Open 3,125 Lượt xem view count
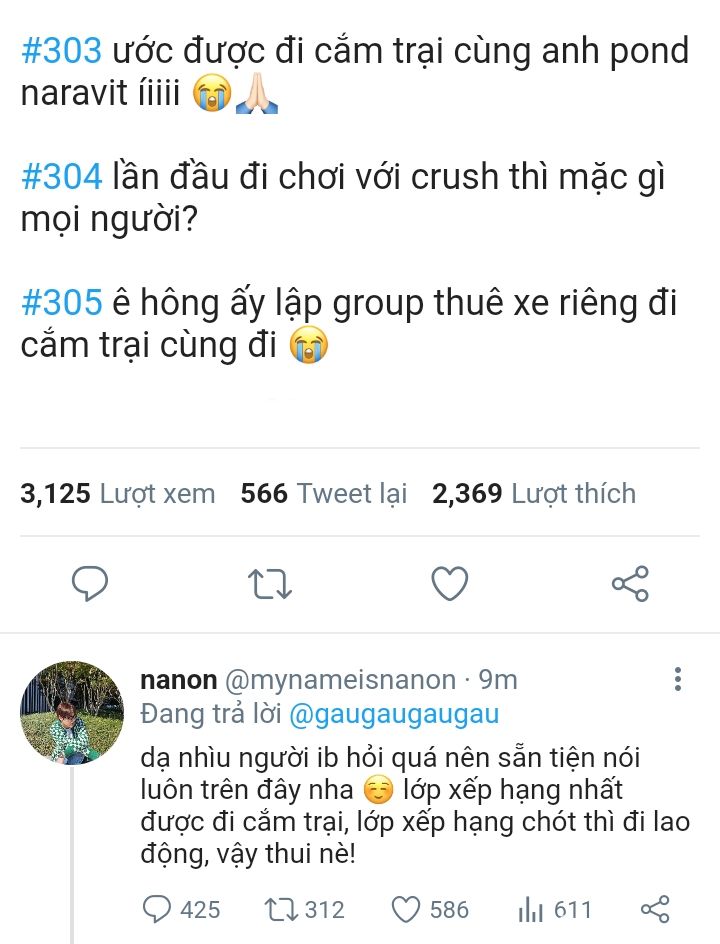 (x=117, y=494)
